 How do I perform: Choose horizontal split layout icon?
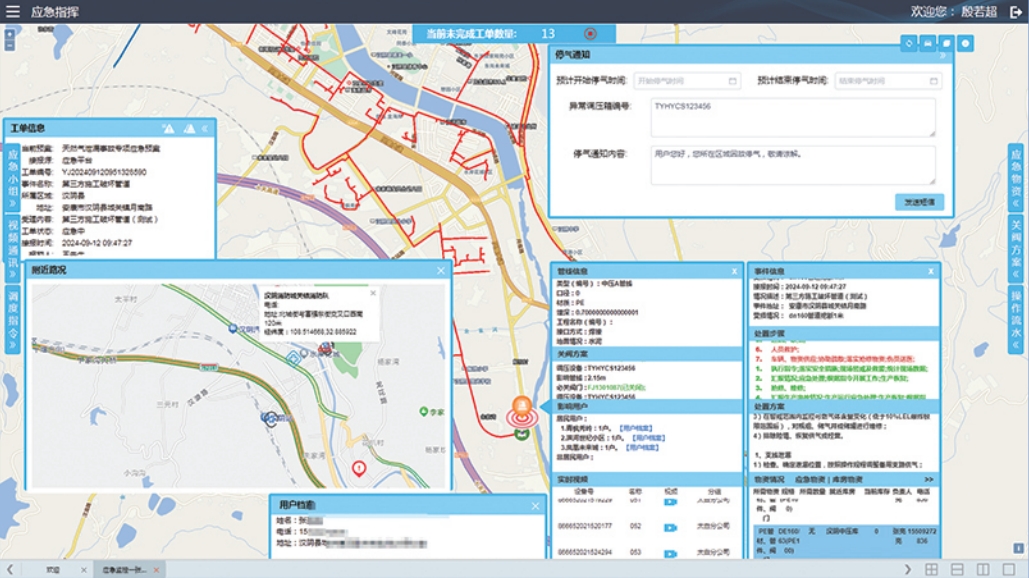coord(957,569)
